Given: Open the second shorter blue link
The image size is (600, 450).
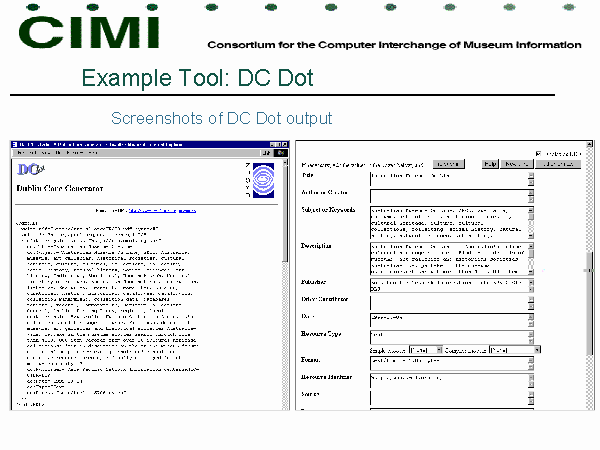Looking at the screenshot, I should 187,211.
